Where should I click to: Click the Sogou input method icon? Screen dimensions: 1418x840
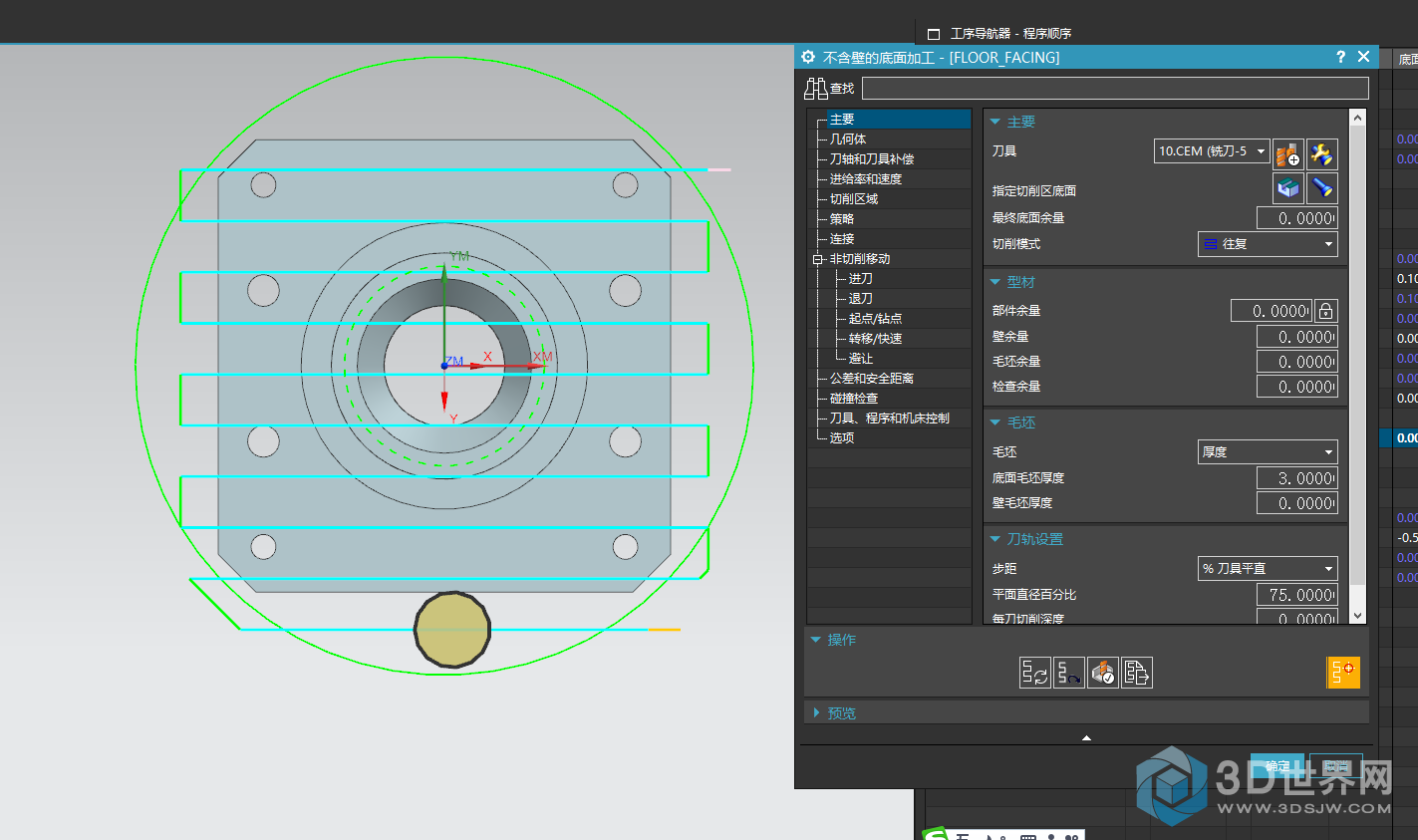pyautogui.click(x=936, y=834)
